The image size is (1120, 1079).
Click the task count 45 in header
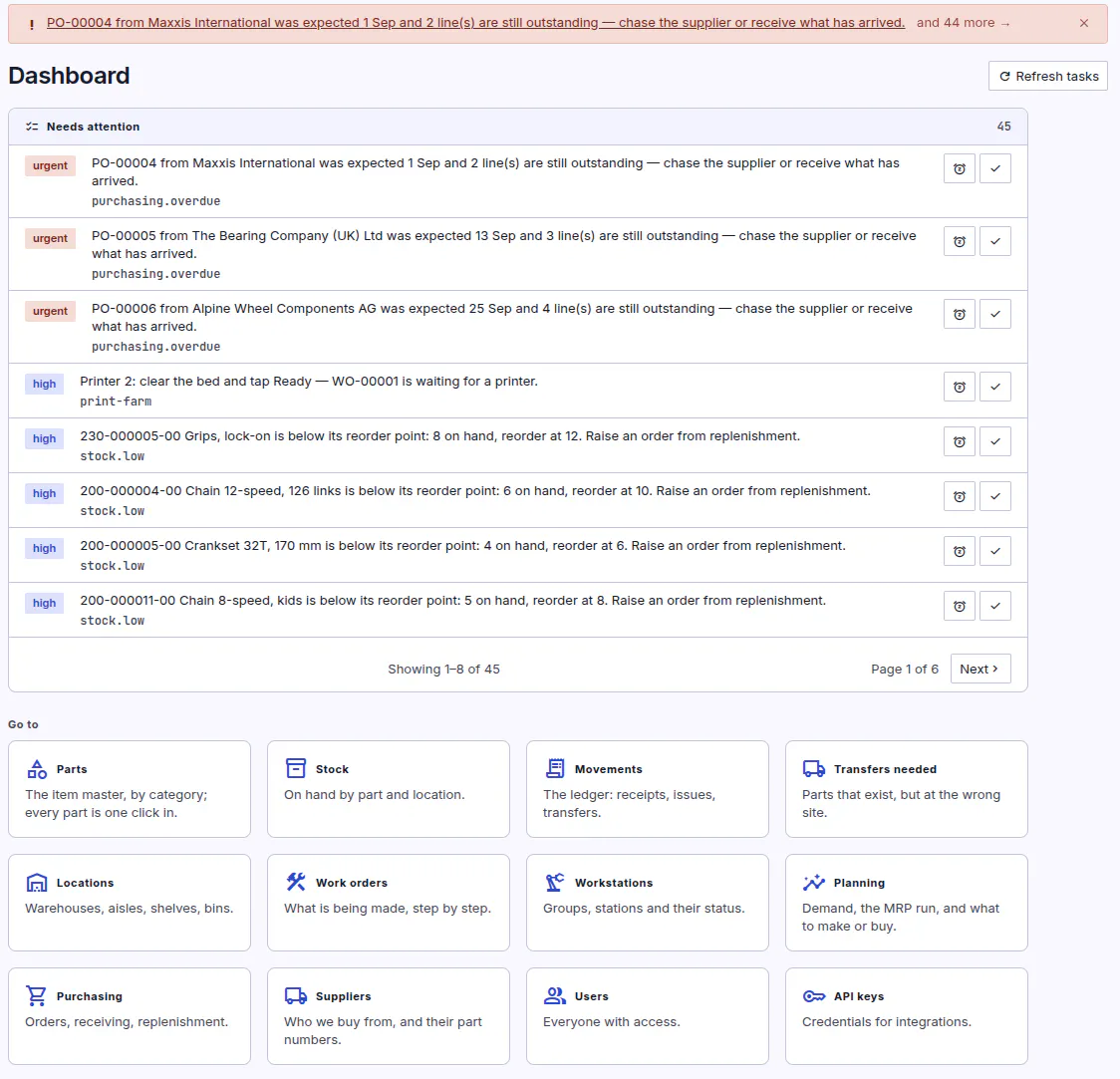tap(1003, 127)
